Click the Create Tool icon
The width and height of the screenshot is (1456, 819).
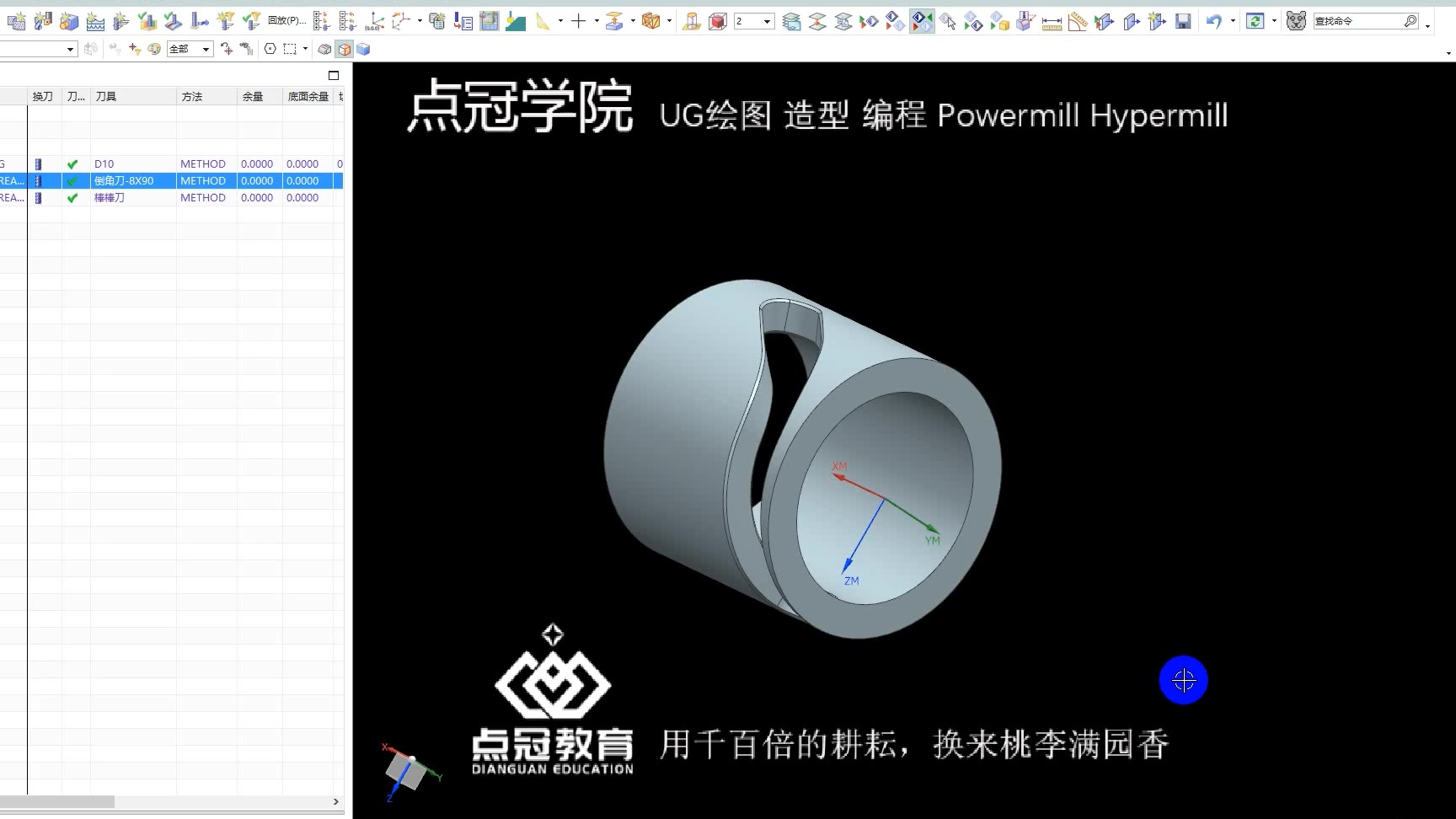(x=43, y=21)
